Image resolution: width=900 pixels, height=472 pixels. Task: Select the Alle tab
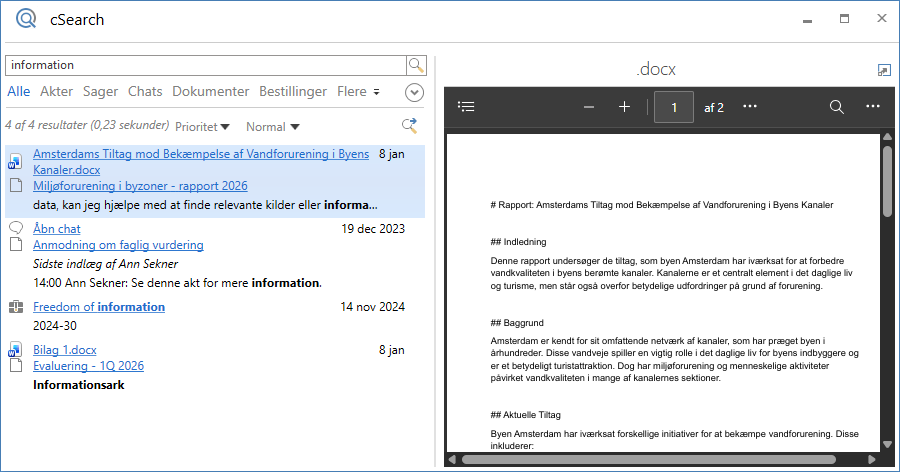tap(18, 91)
